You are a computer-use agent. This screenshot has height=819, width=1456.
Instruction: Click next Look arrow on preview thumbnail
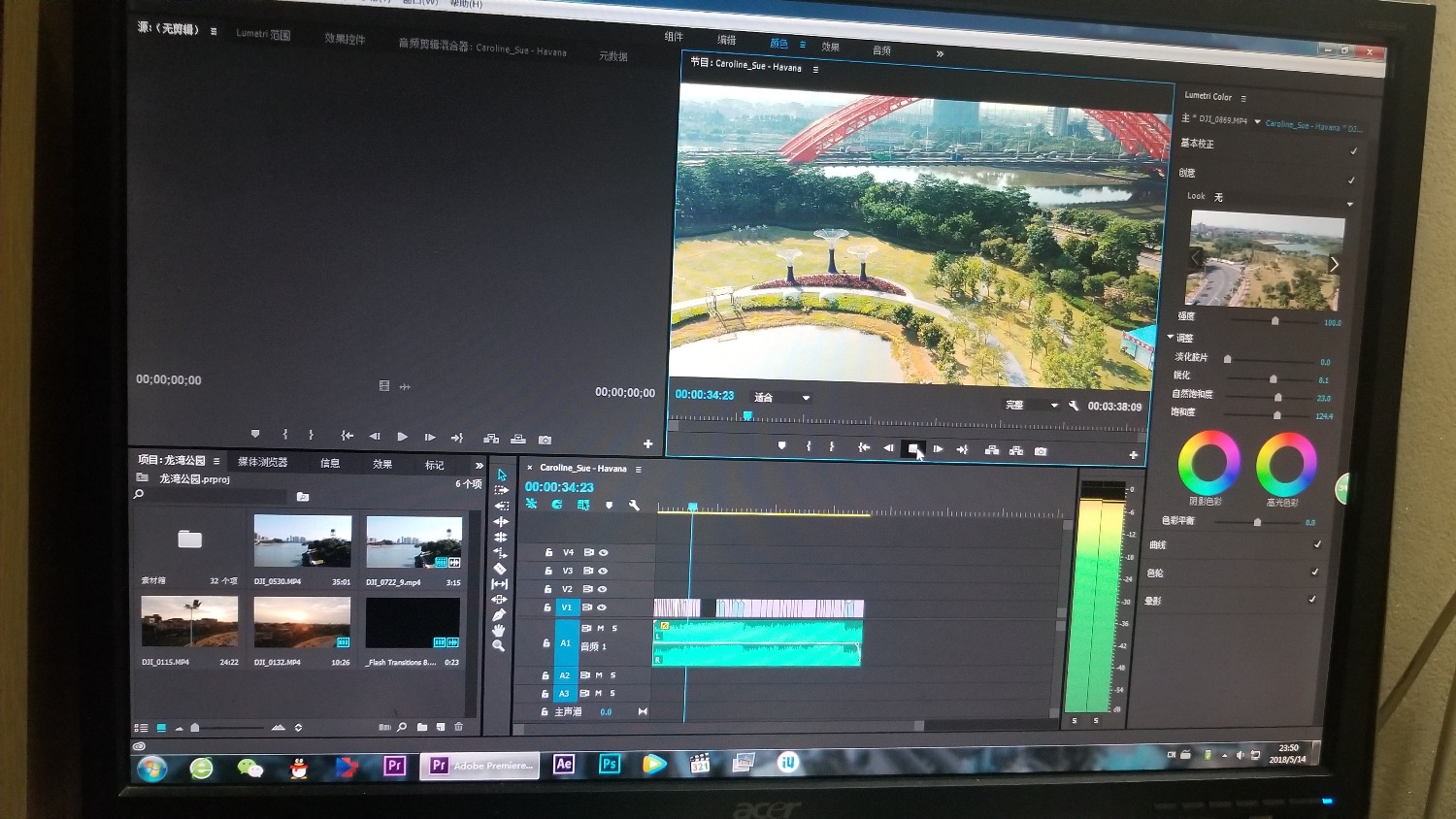click(x=1334, y=264)
